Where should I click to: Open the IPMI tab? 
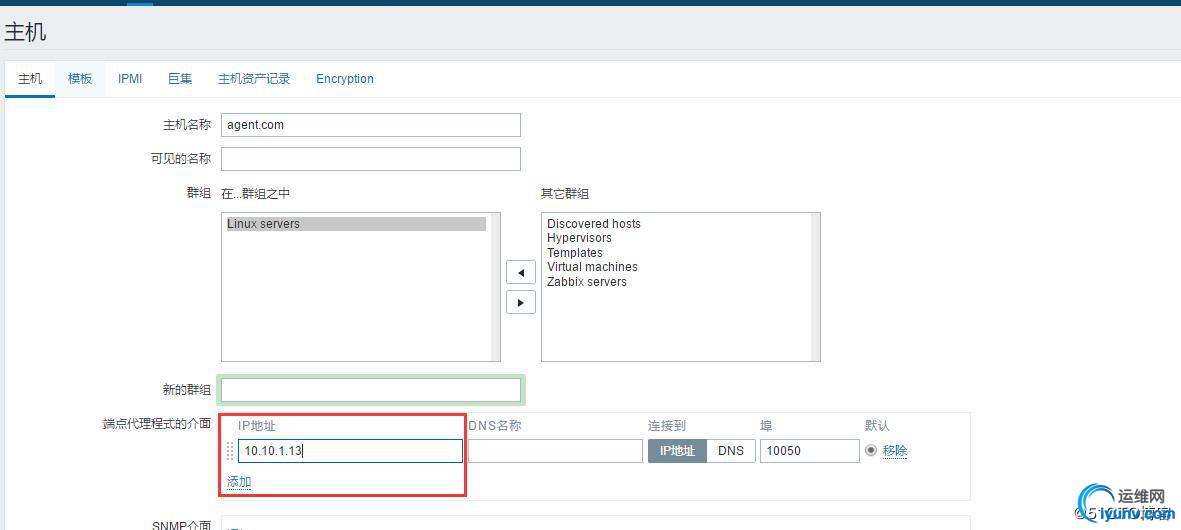(130, 78)
